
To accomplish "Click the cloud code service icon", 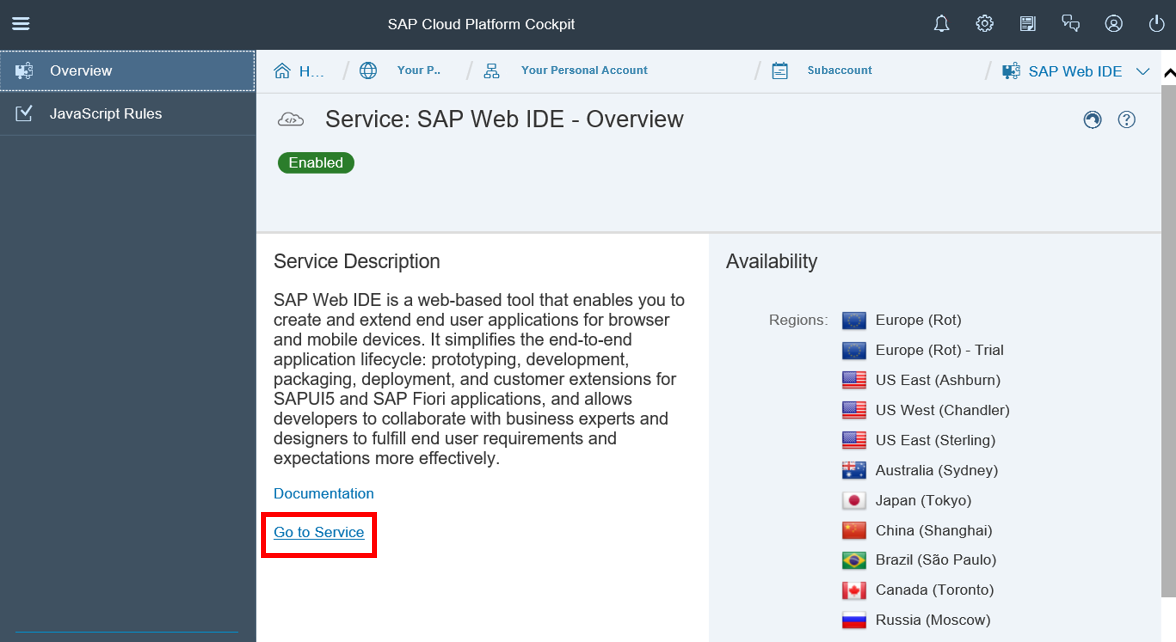I will [291, 119].
